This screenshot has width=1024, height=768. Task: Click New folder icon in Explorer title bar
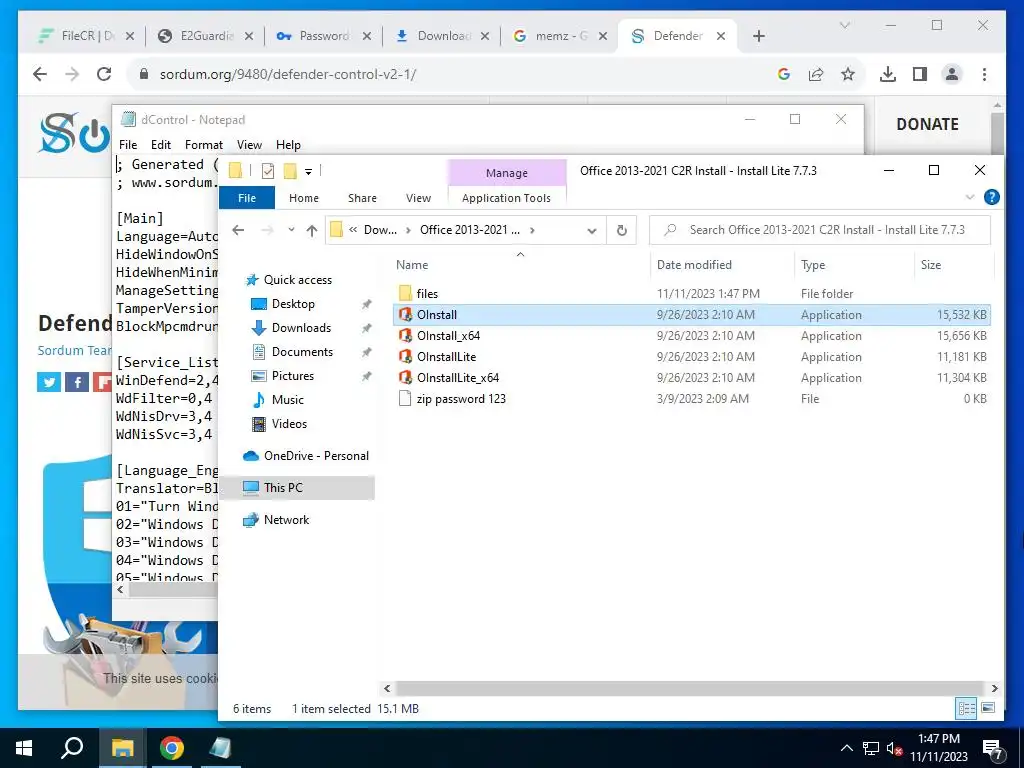(290, 171)
